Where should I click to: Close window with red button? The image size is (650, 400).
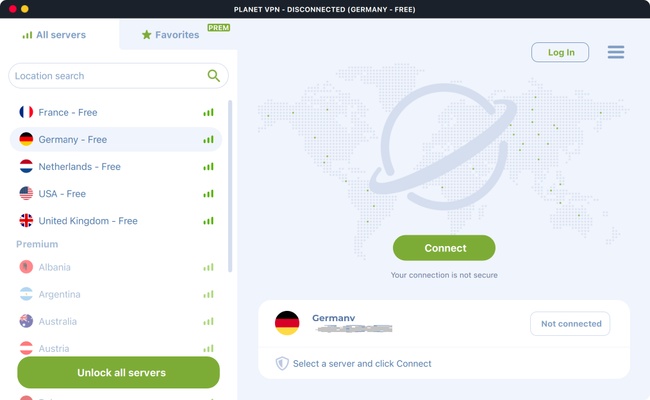point(12,9)
